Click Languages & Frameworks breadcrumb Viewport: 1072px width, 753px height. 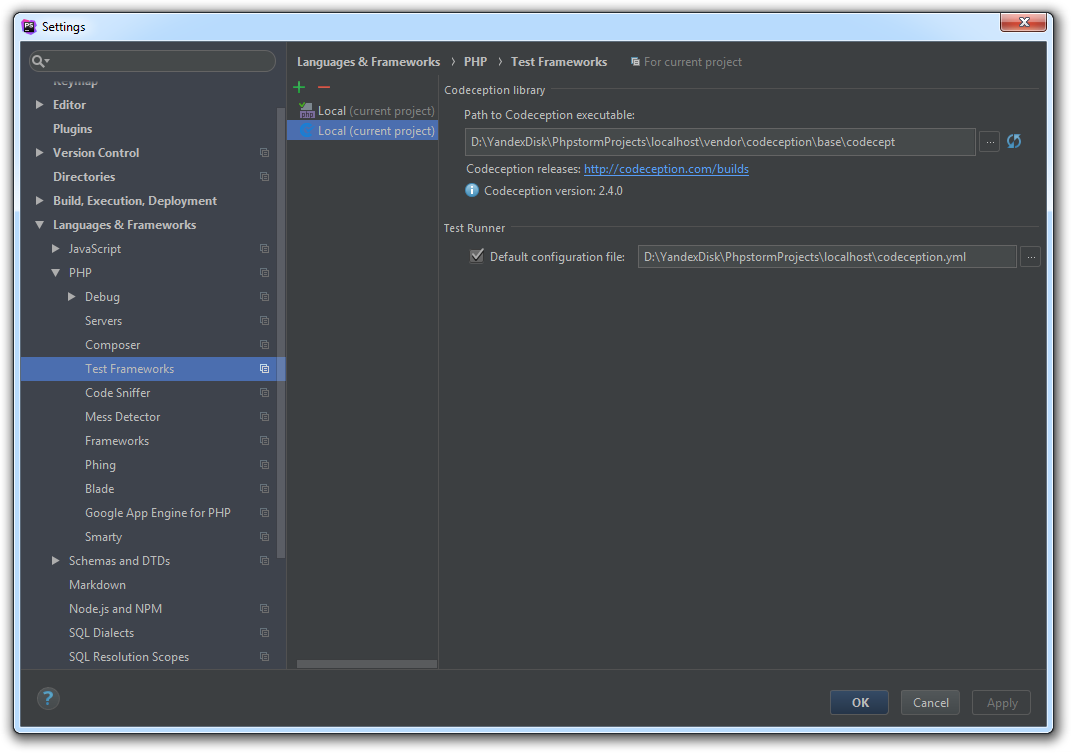(x=368, y=62)
